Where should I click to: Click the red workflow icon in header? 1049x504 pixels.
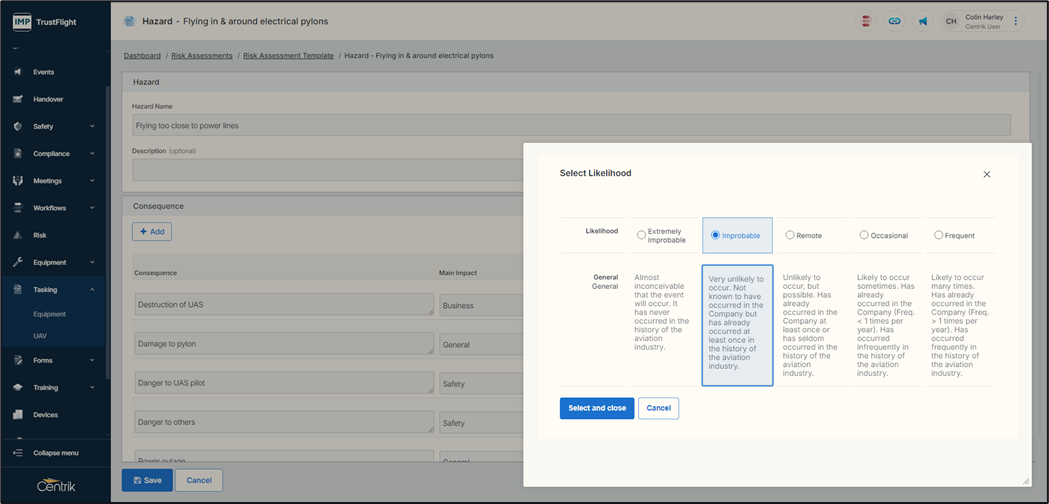click(866, 21)
